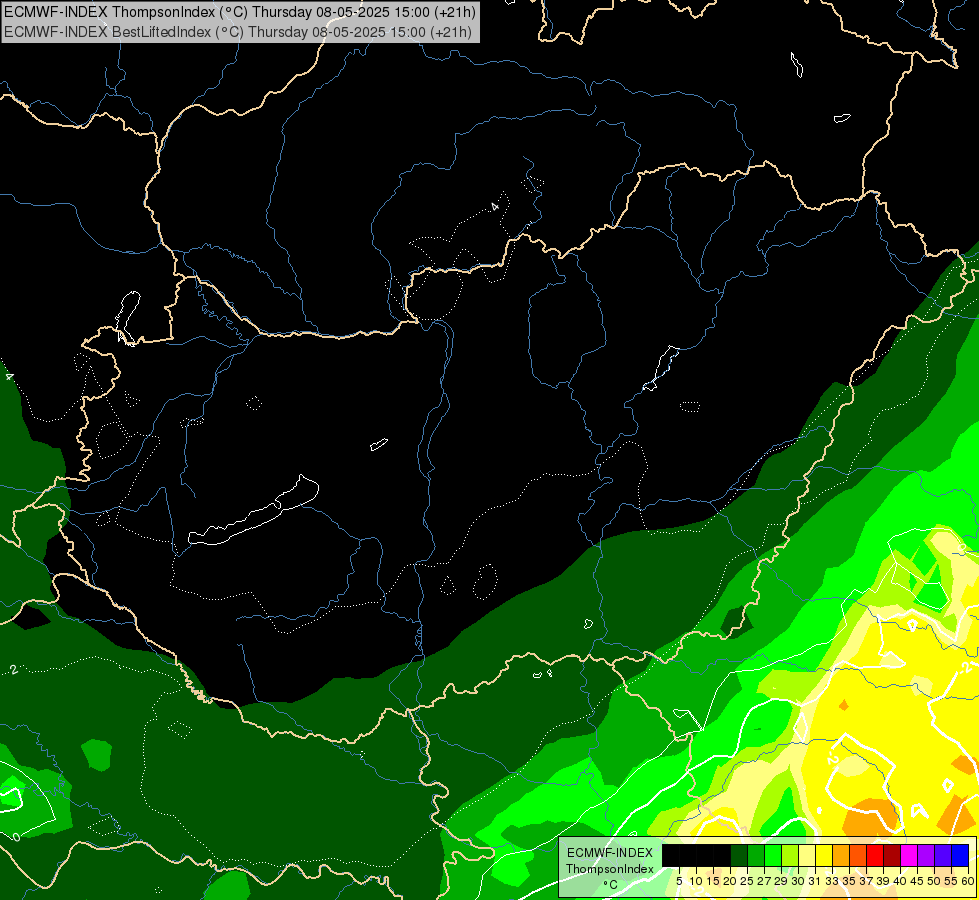Click the legend tick value '60'
Viewport: 979px width, 900px height.
pos(967,881)
